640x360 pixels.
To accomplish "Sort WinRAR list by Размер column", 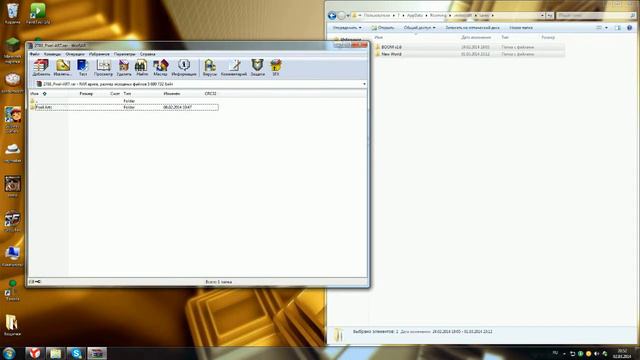I will [86, 94].
